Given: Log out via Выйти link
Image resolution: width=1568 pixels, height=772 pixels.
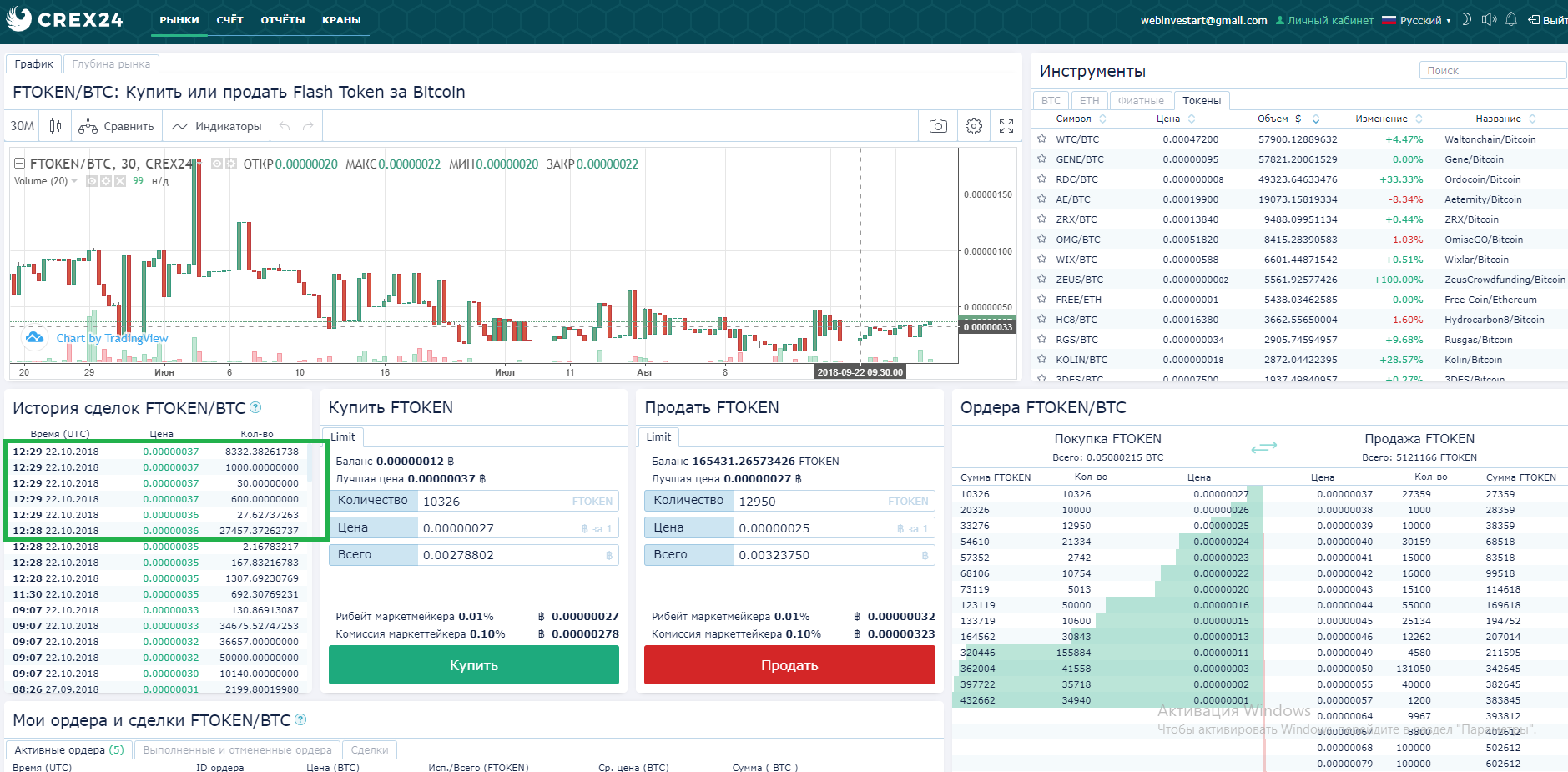Looking at the screenshot, I should pos(1548,20).
